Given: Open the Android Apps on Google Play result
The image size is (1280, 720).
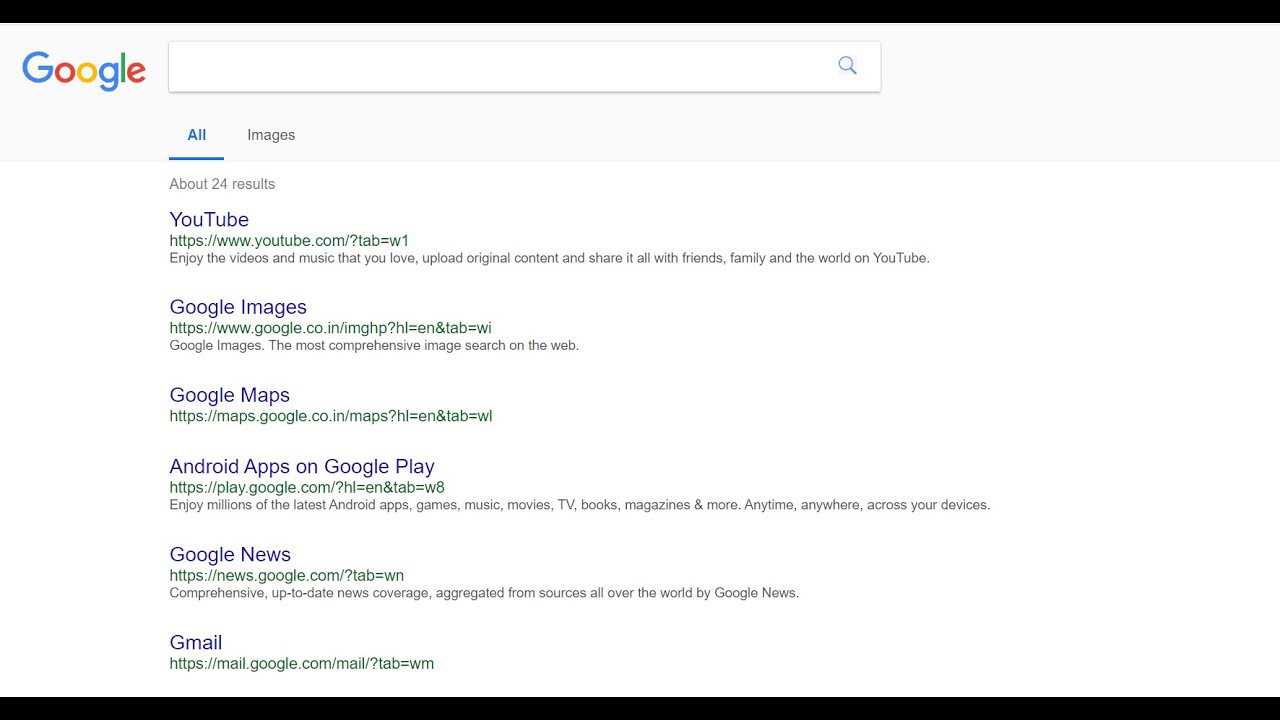Looking at the screenshot, I should pyautogui.click(x=302, y=466).
